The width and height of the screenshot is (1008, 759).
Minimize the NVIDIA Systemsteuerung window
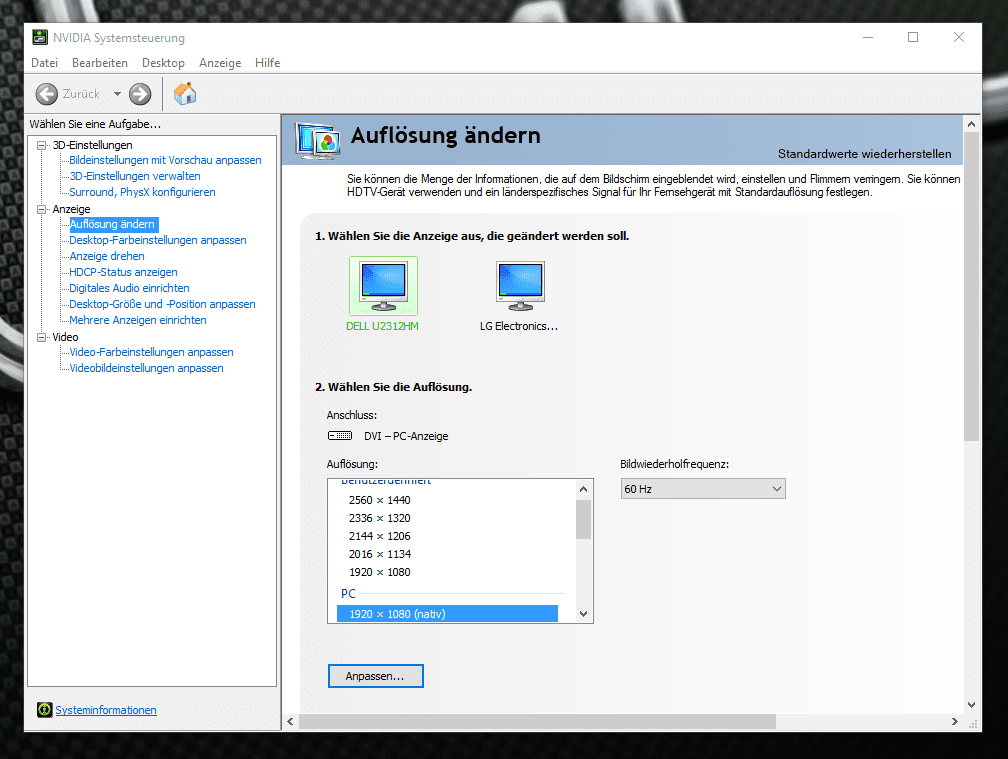click(x=868, y=37)
